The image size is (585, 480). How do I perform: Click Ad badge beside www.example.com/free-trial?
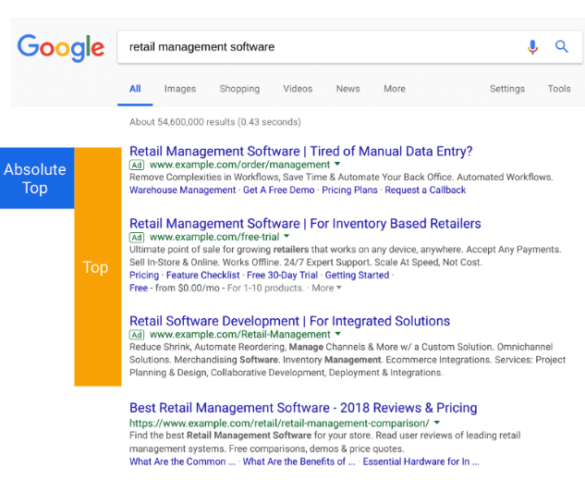coord(137,237)
